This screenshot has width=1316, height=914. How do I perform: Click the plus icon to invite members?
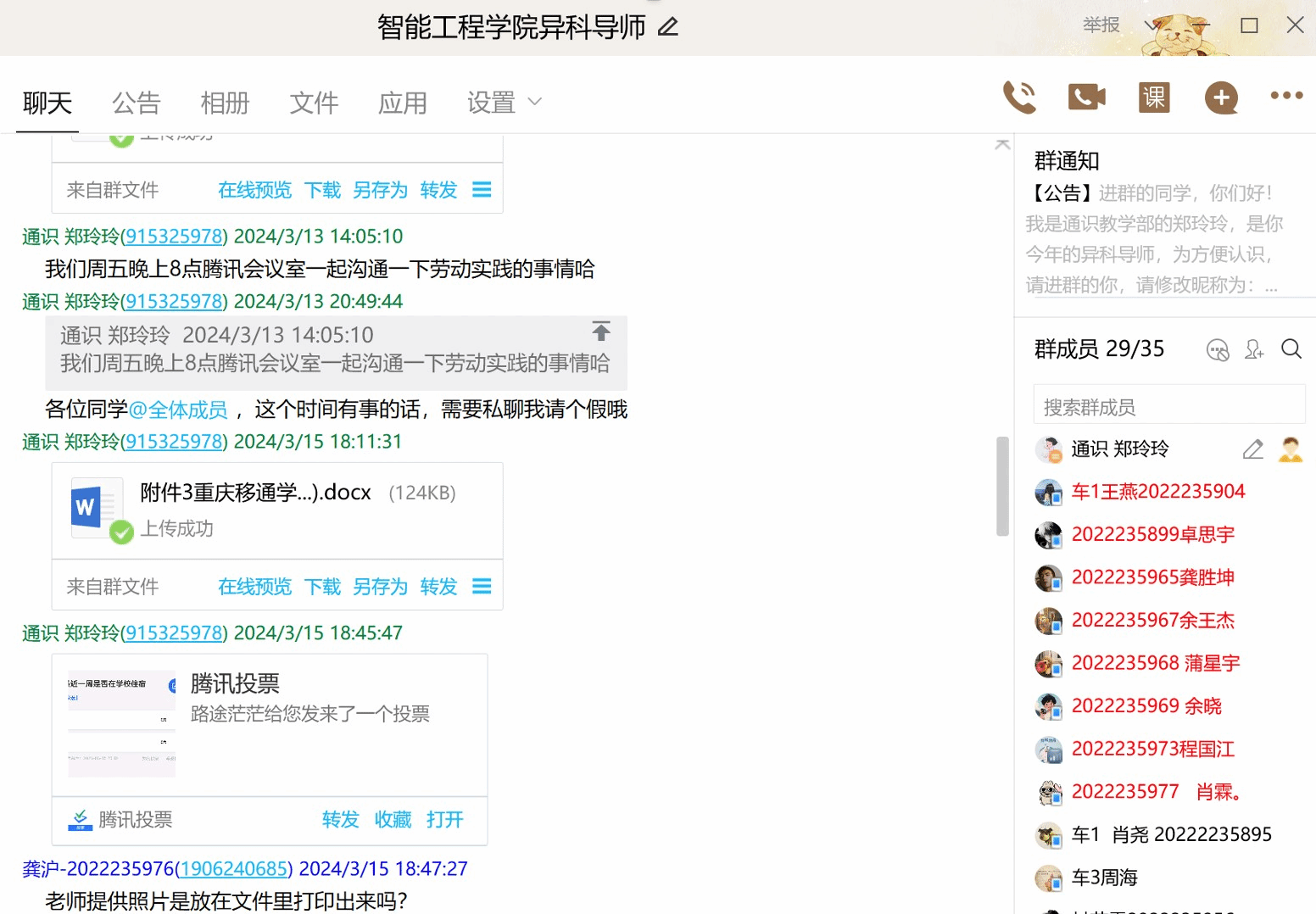pos(1220,98)
